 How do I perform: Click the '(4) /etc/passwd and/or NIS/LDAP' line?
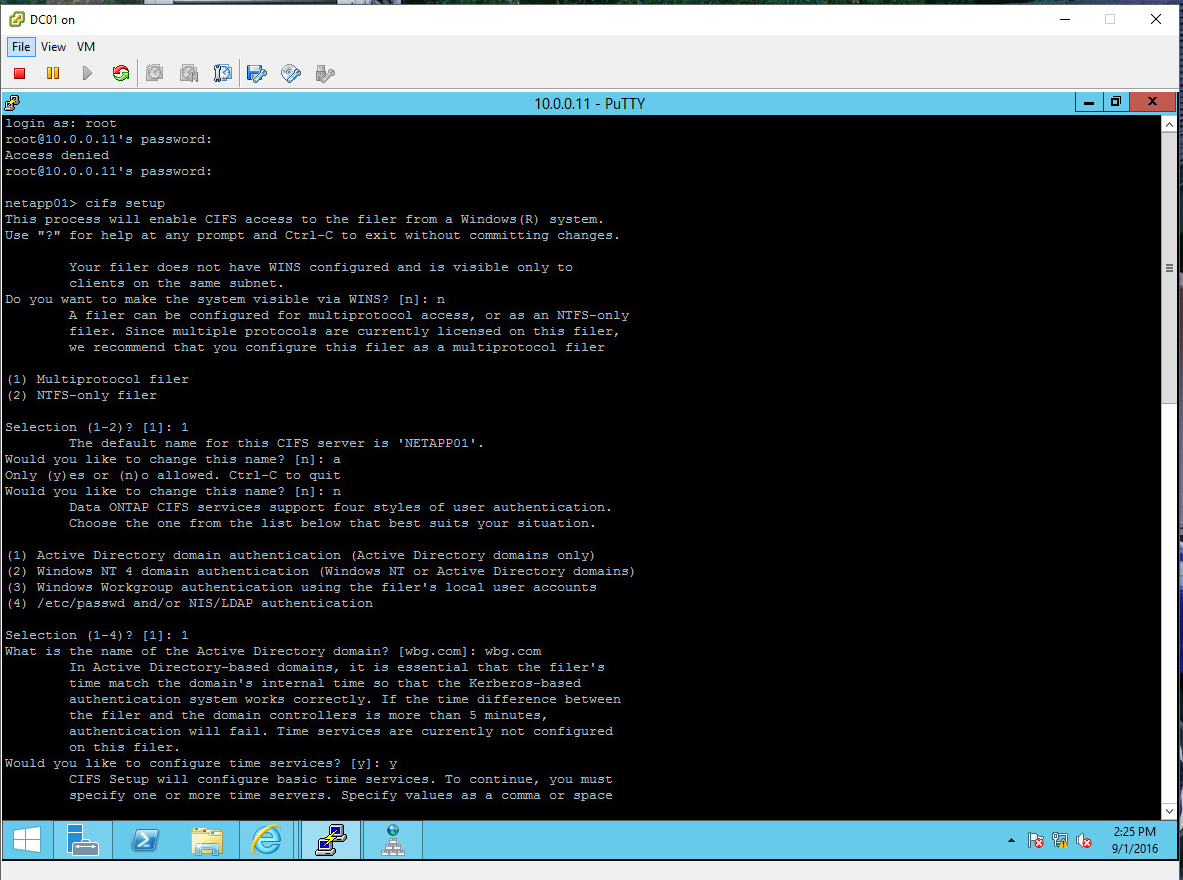click(189, 602)
